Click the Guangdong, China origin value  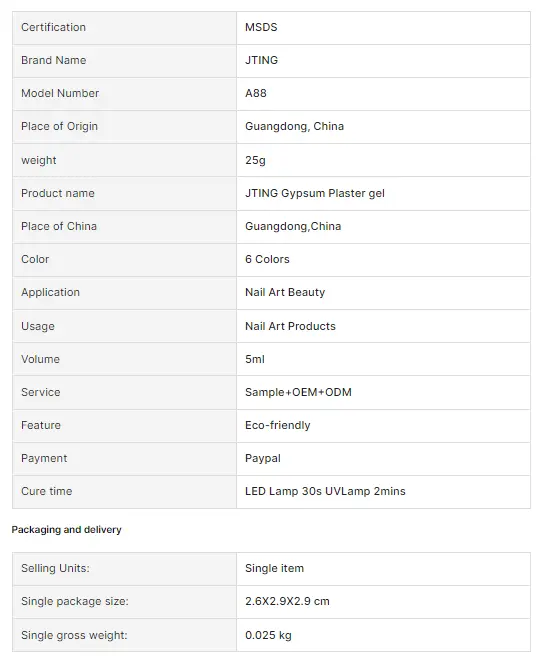pyautogui.click(x=294, y=126)
